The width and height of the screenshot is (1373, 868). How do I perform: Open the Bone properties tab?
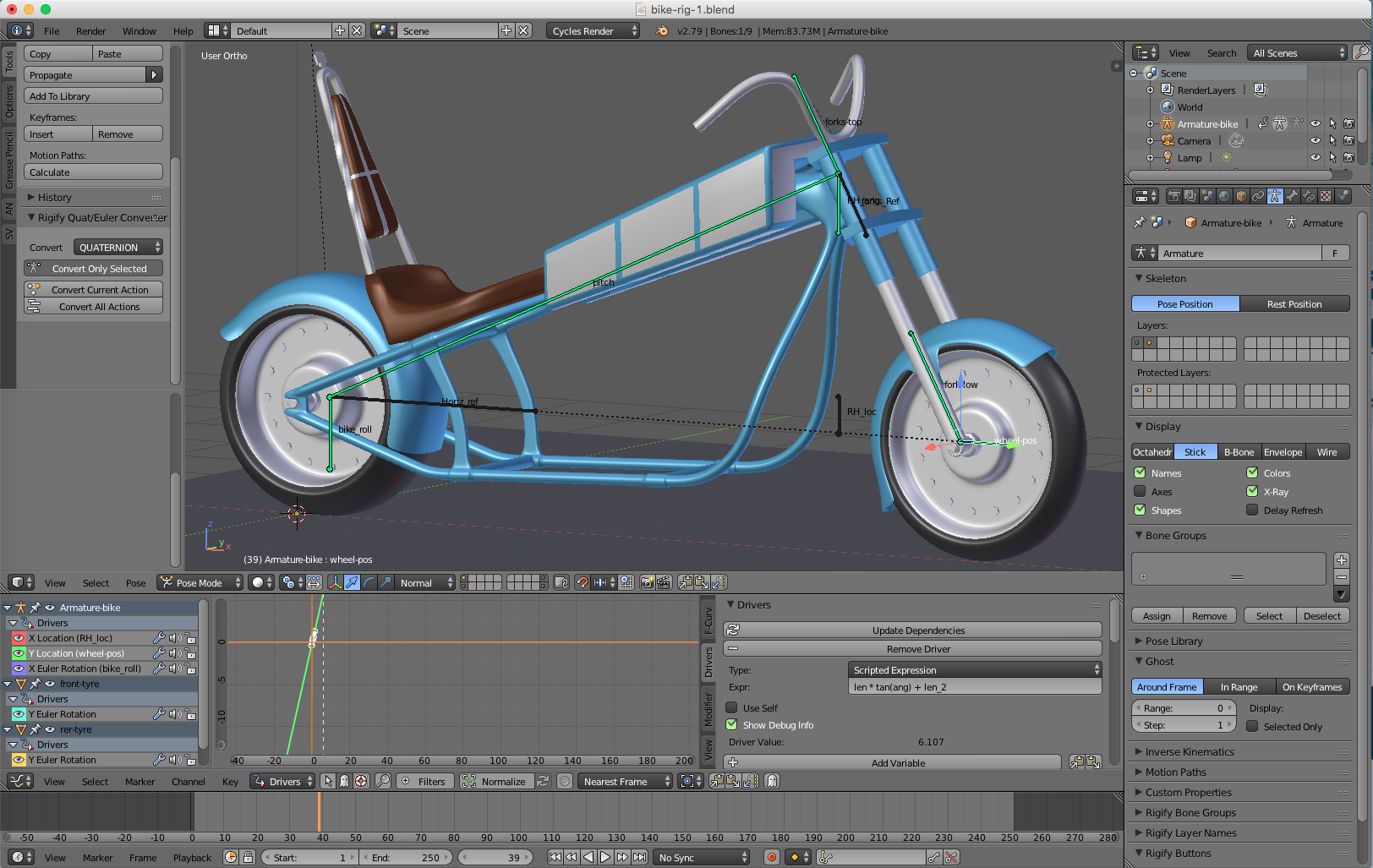(x=1292, y=196)
